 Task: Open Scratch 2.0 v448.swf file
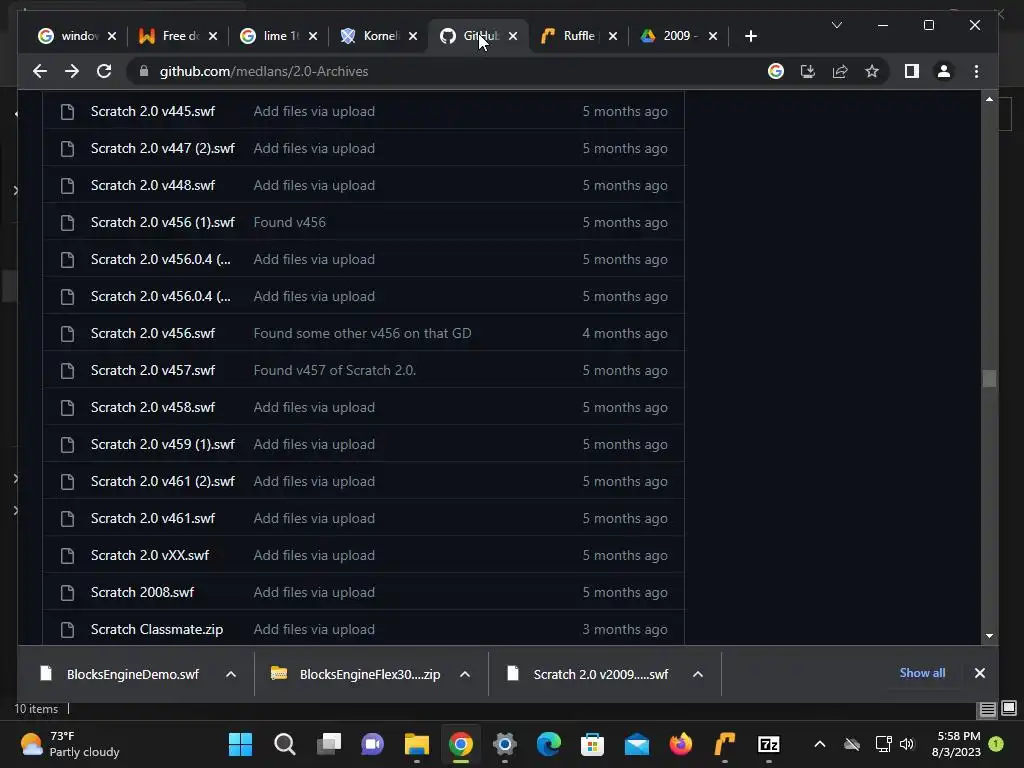153,185
